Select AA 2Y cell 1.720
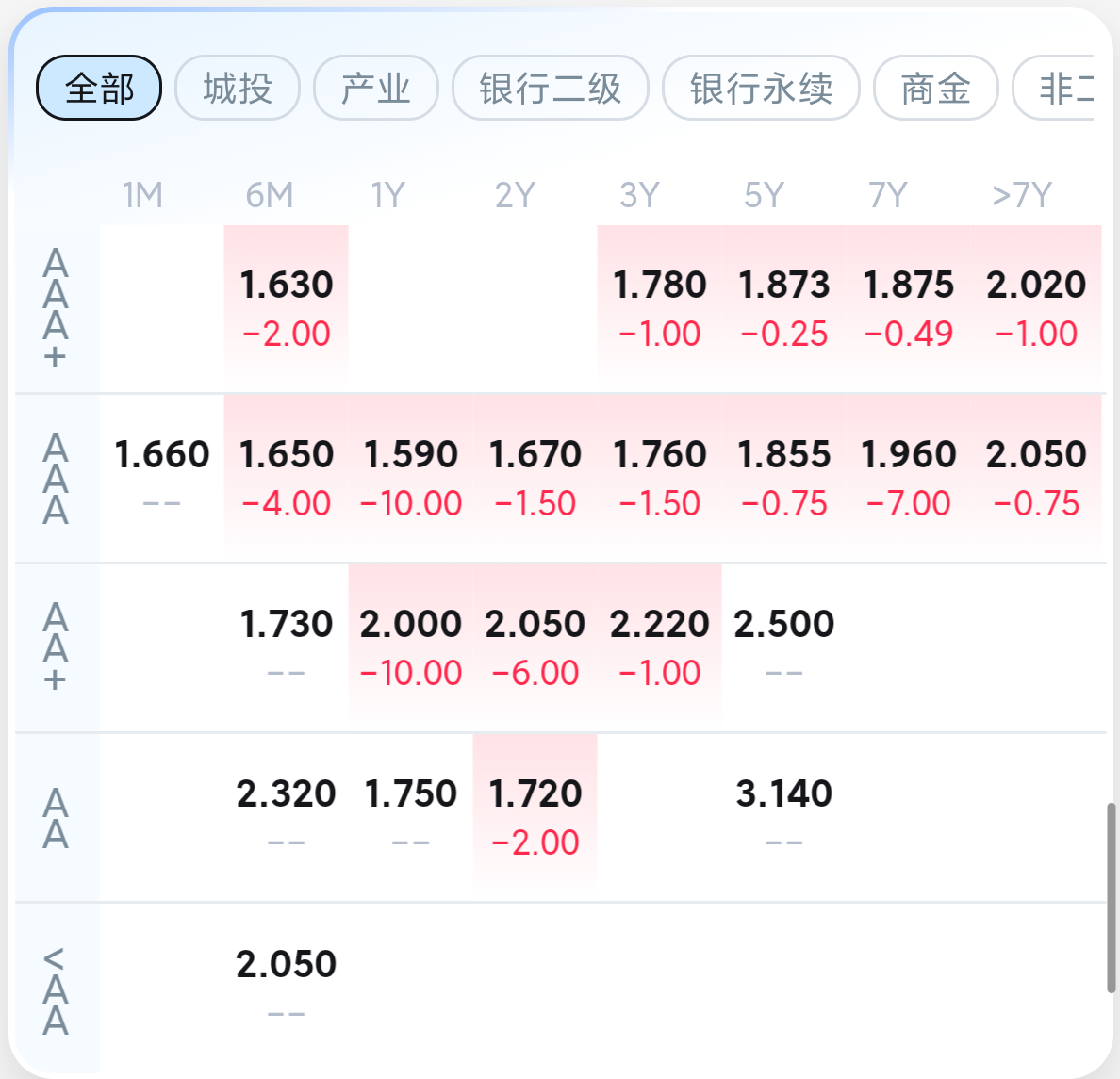The image size is (1120, 1079). [x=535, y=818]
